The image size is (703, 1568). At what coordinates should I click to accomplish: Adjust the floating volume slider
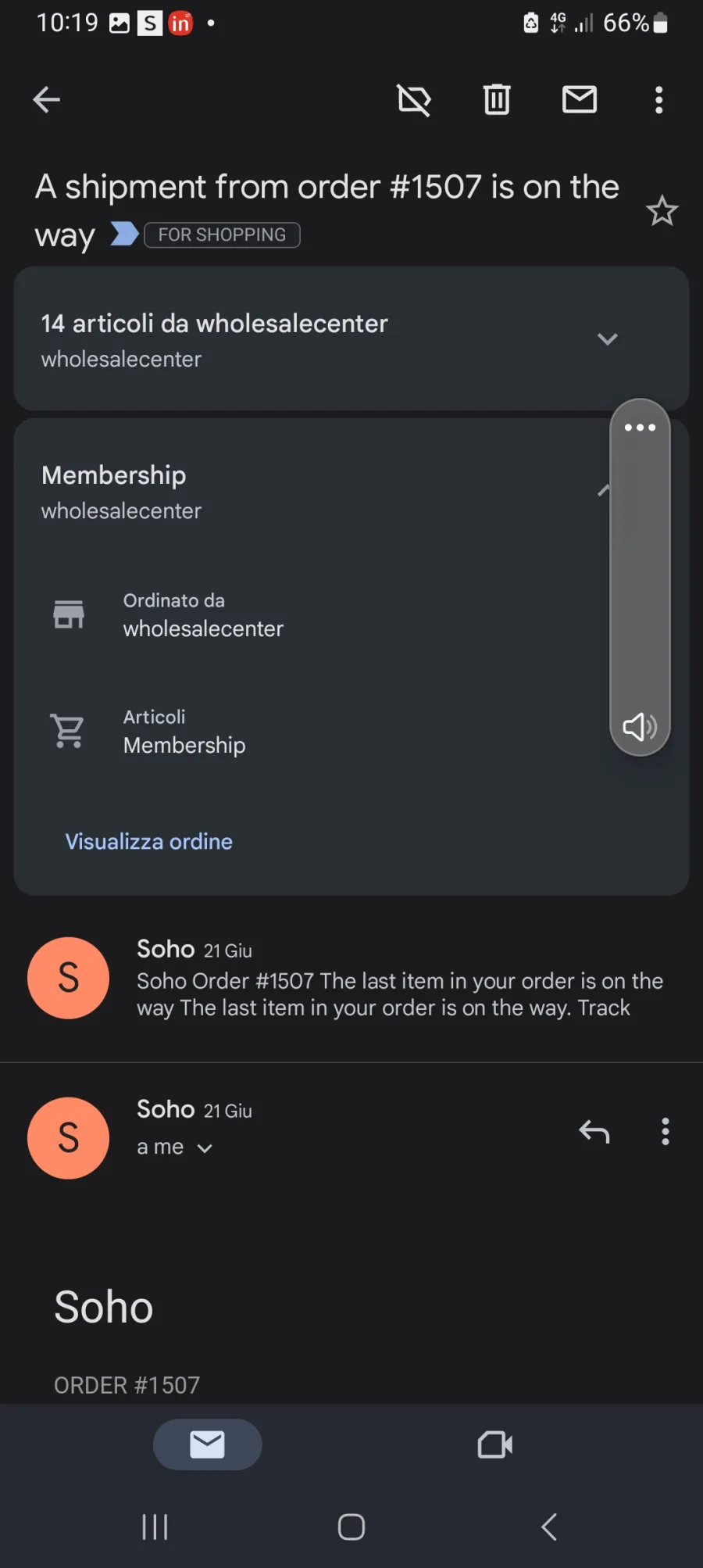point(640,576)
